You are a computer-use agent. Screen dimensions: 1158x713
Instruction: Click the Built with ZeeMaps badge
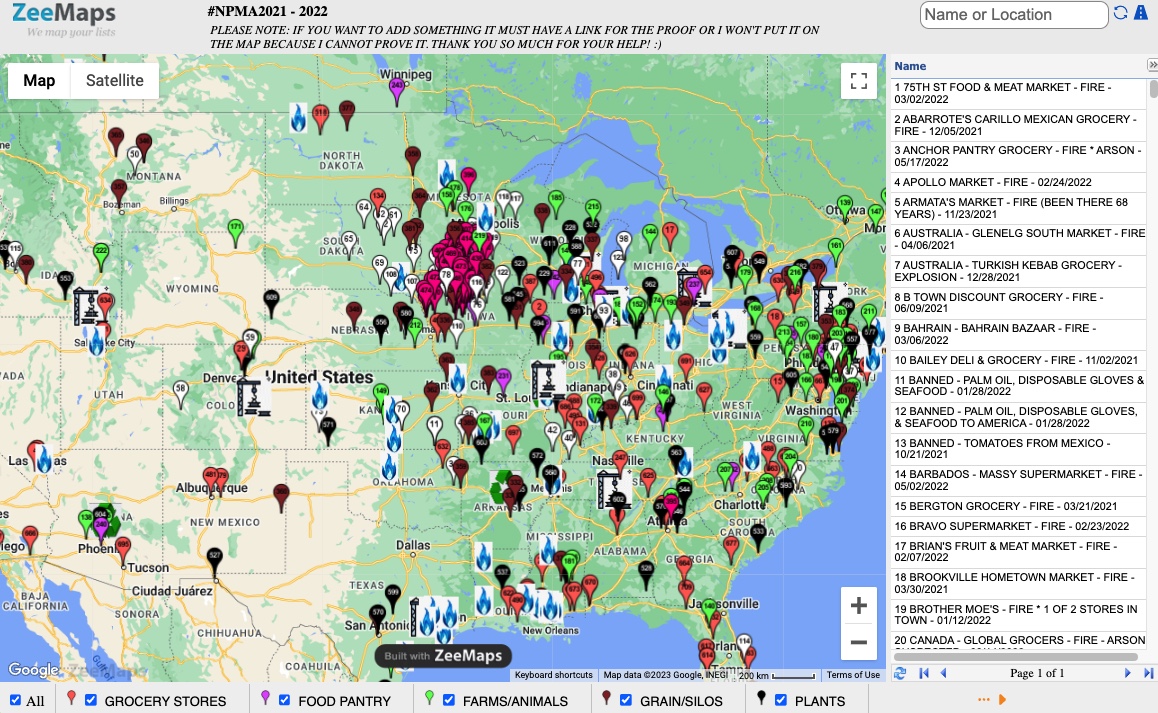pos(443,655)
